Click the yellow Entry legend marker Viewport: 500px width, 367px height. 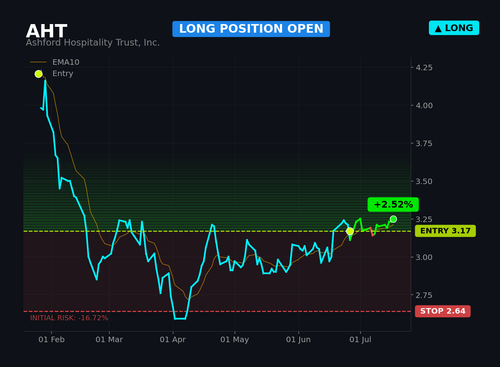coord(39,74)
